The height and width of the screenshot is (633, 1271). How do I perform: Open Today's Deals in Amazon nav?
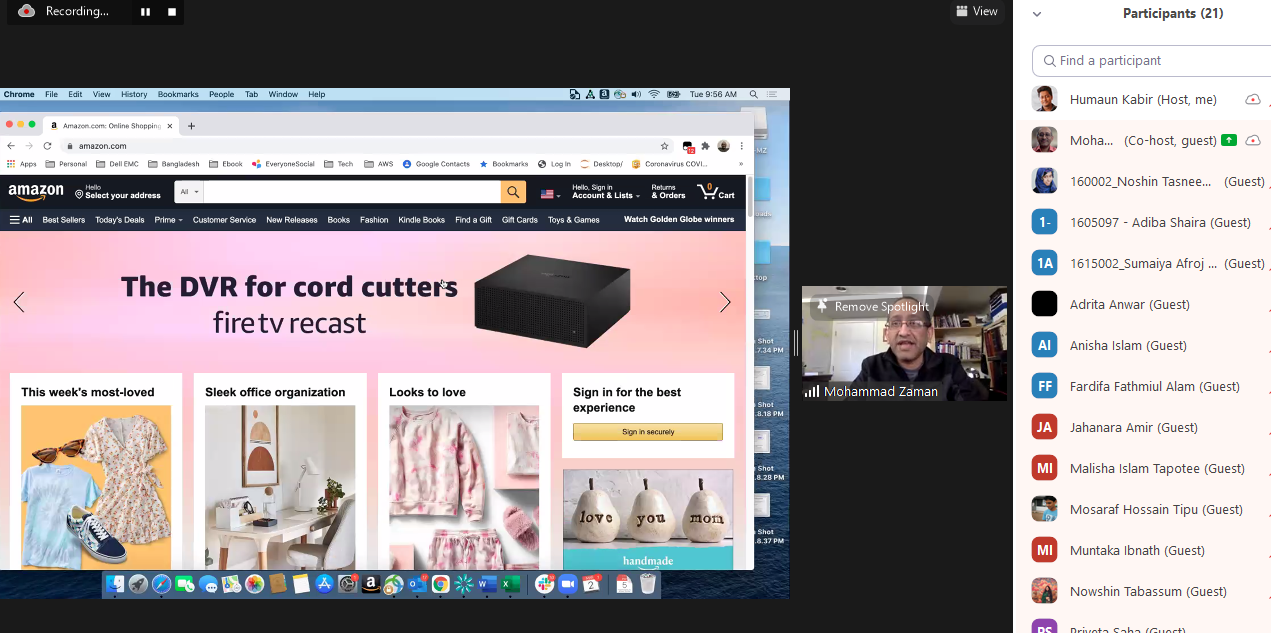click(120, 220)
